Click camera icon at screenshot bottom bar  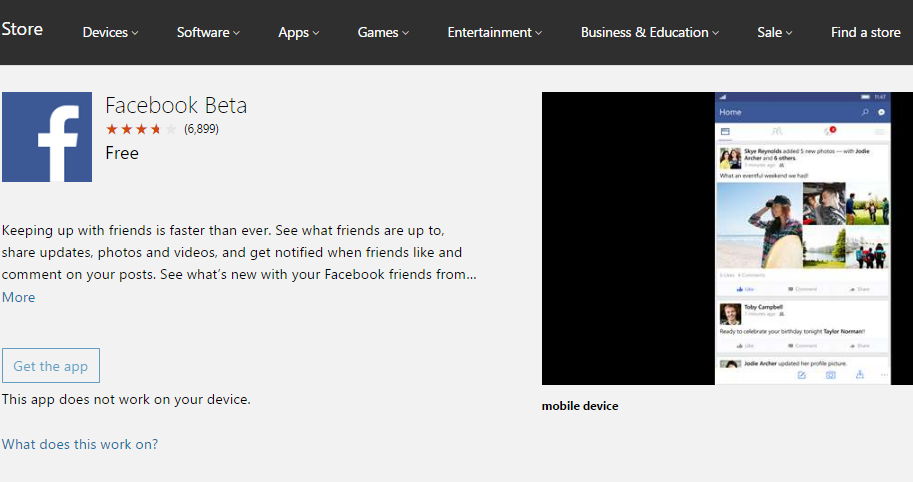tap(831, 375)
